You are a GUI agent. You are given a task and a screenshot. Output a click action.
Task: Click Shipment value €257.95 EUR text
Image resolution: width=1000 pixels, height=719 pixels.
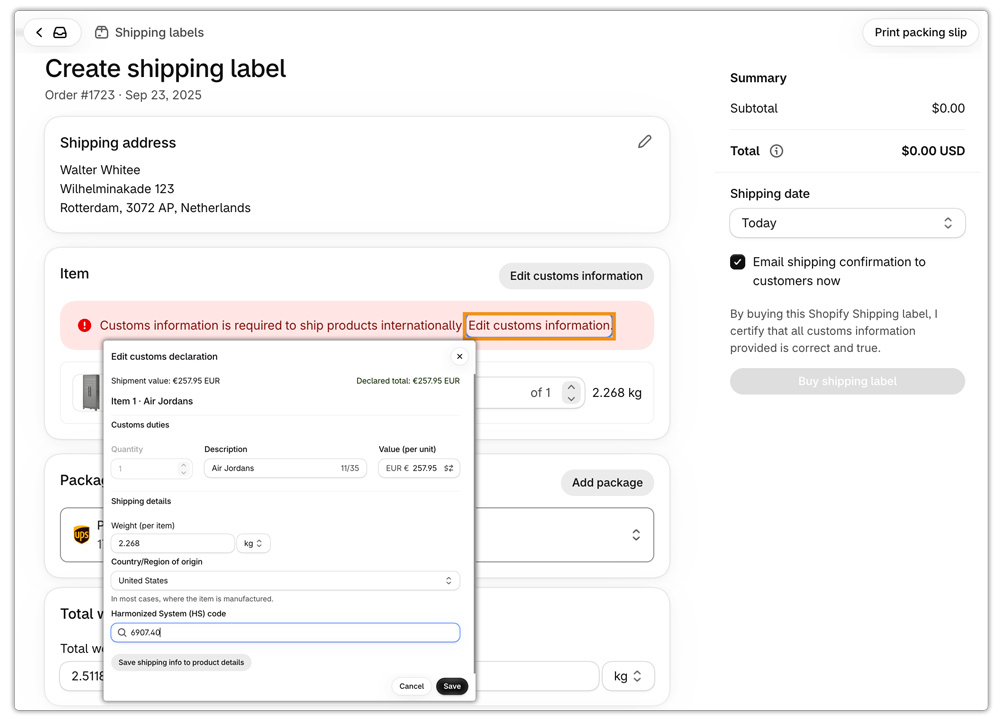point(165,381)
